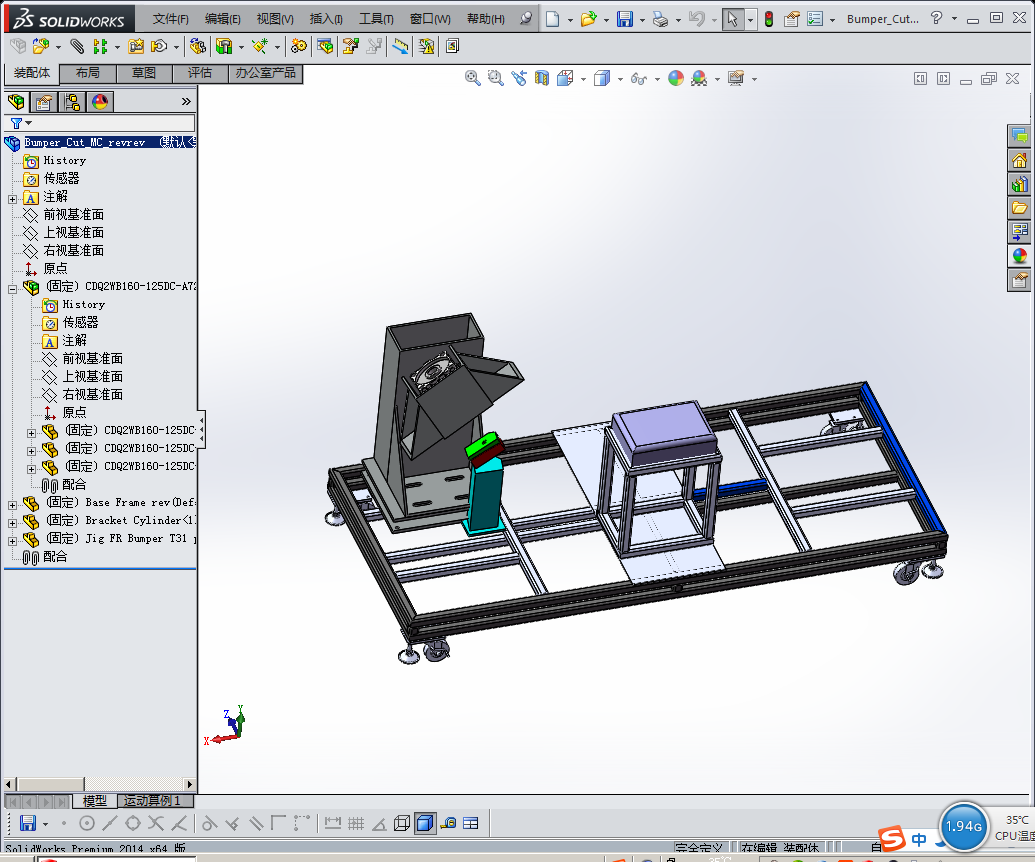Click the Mate paperclip icon
The width and height of the screenshot is (1035, 862).
pyautogui.click(x=77, y=46)
